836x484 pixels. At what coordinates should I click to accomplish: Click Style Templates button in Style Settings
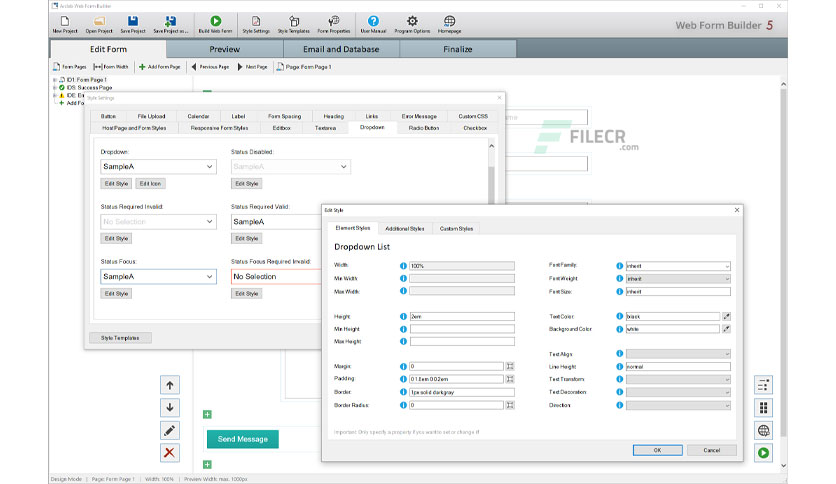point(120,338)
